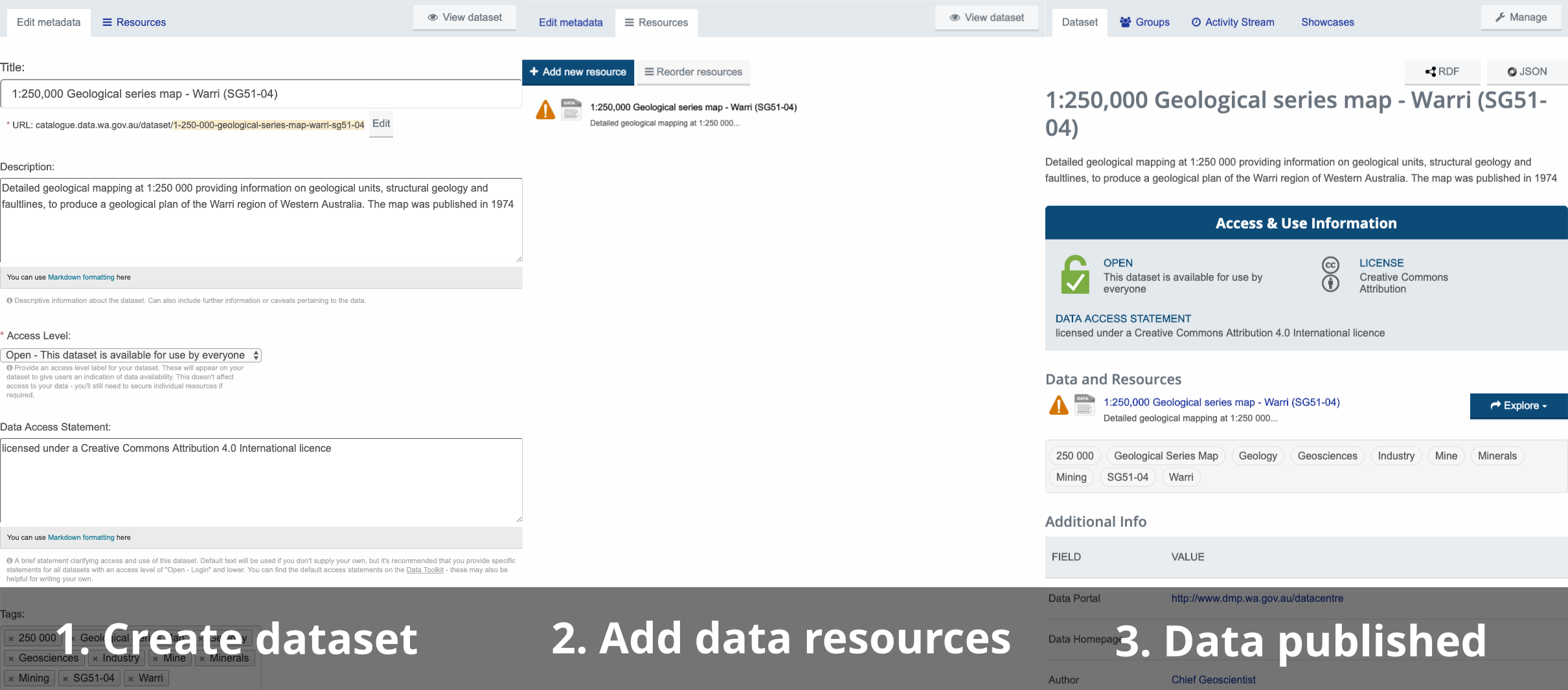Screen dimensions: 1568x690
Task: Click 'Detailed geological mapping at 1:250 000...' in middle panel
Action: point(665,123)
